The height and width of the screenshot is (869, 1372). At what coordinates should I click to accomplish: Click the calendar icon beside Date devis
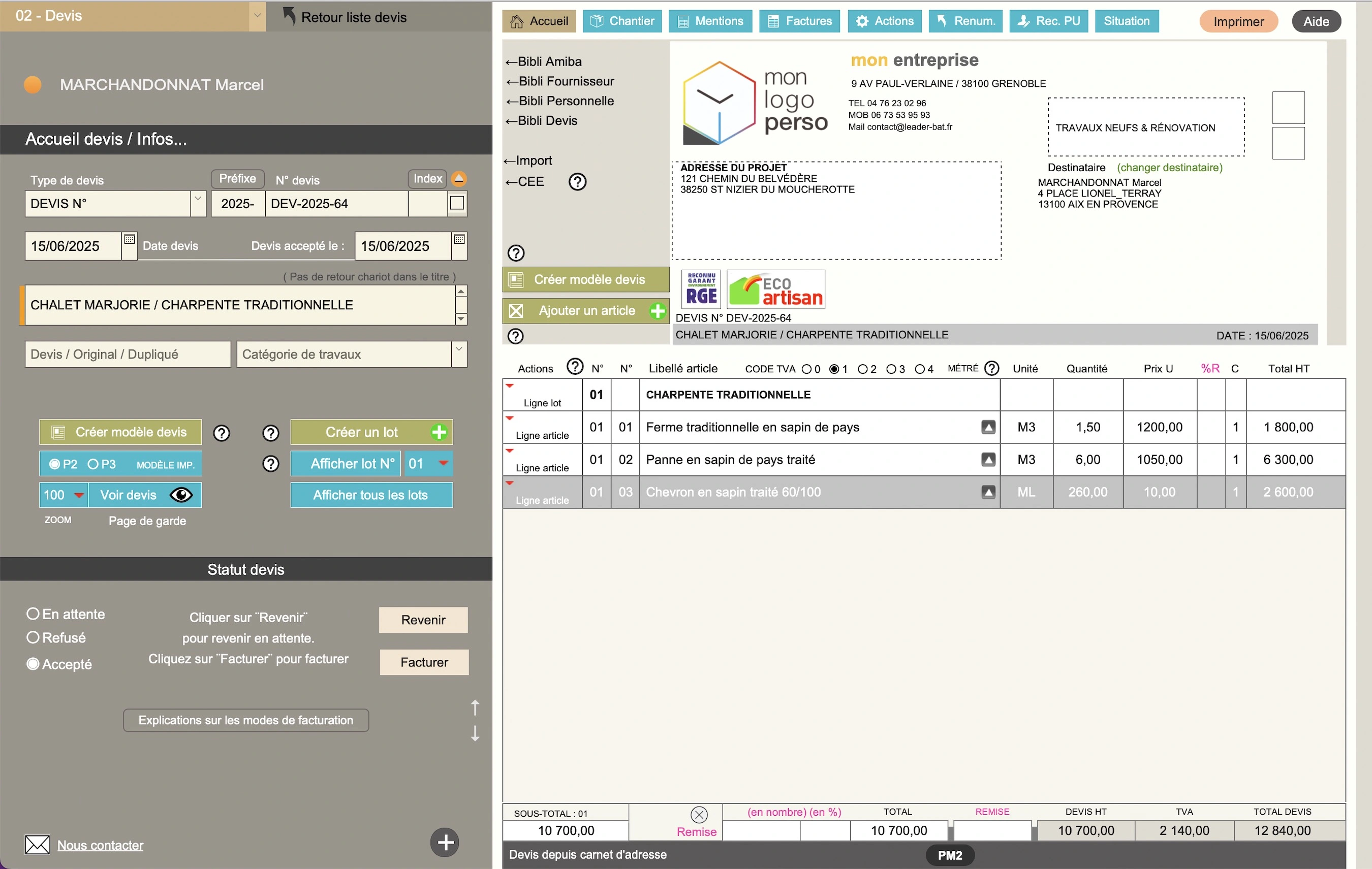[x=130, y=240]
